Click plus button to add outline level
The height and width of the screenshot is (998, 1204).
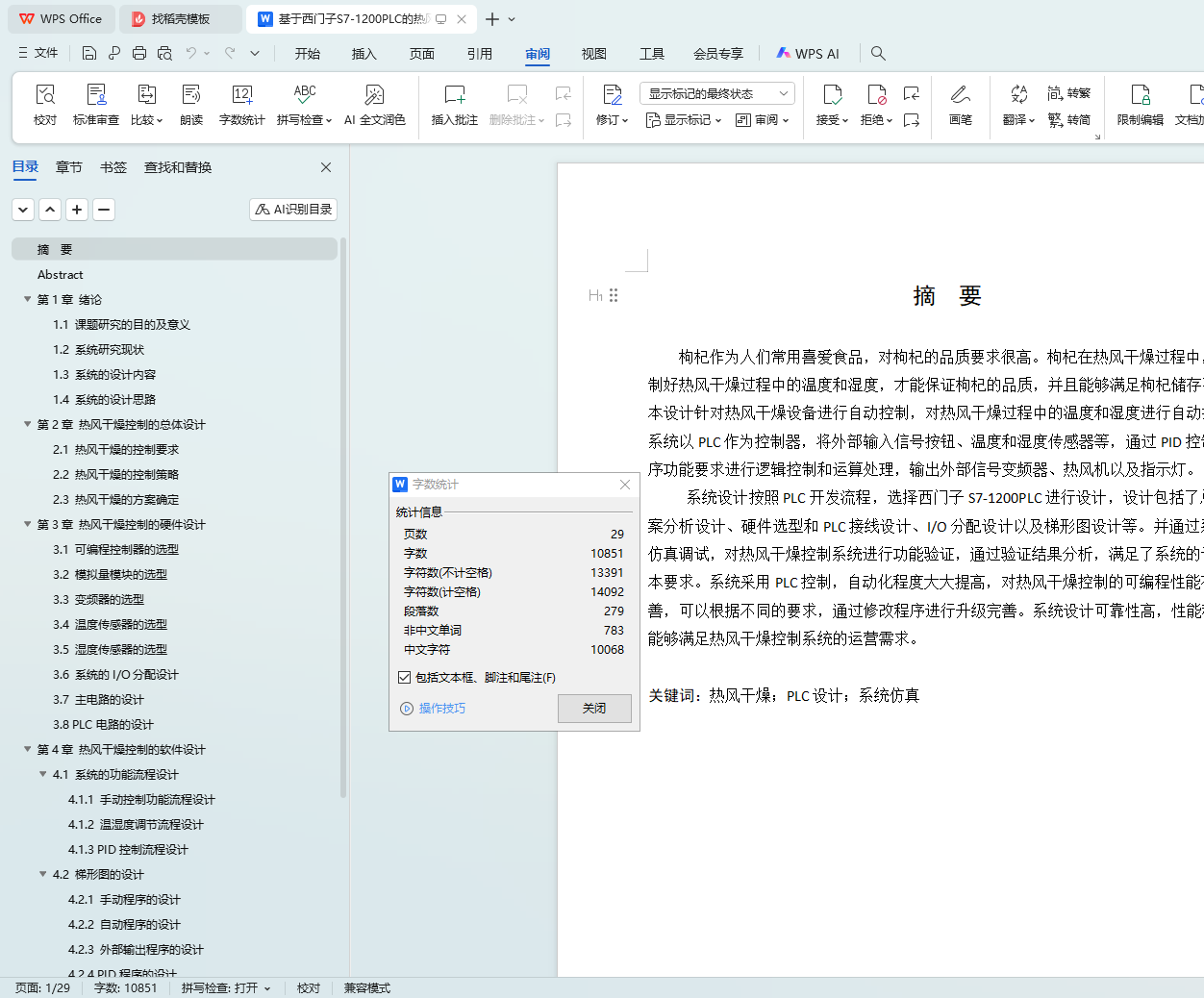77,209
